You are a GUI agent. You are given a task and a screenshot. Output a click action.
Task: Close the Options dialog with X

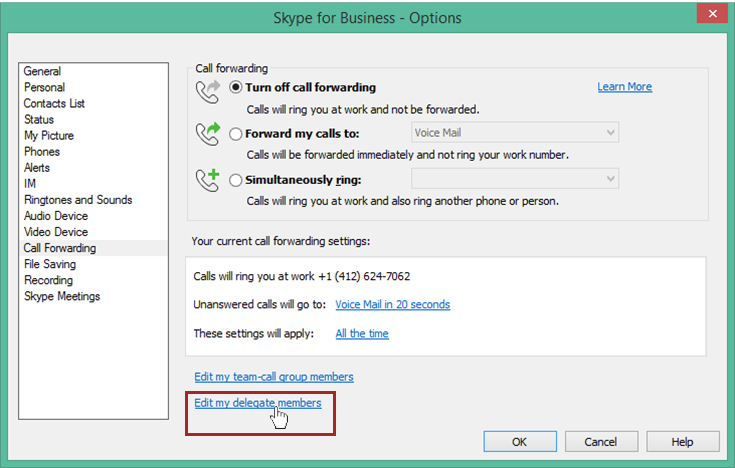712,14
